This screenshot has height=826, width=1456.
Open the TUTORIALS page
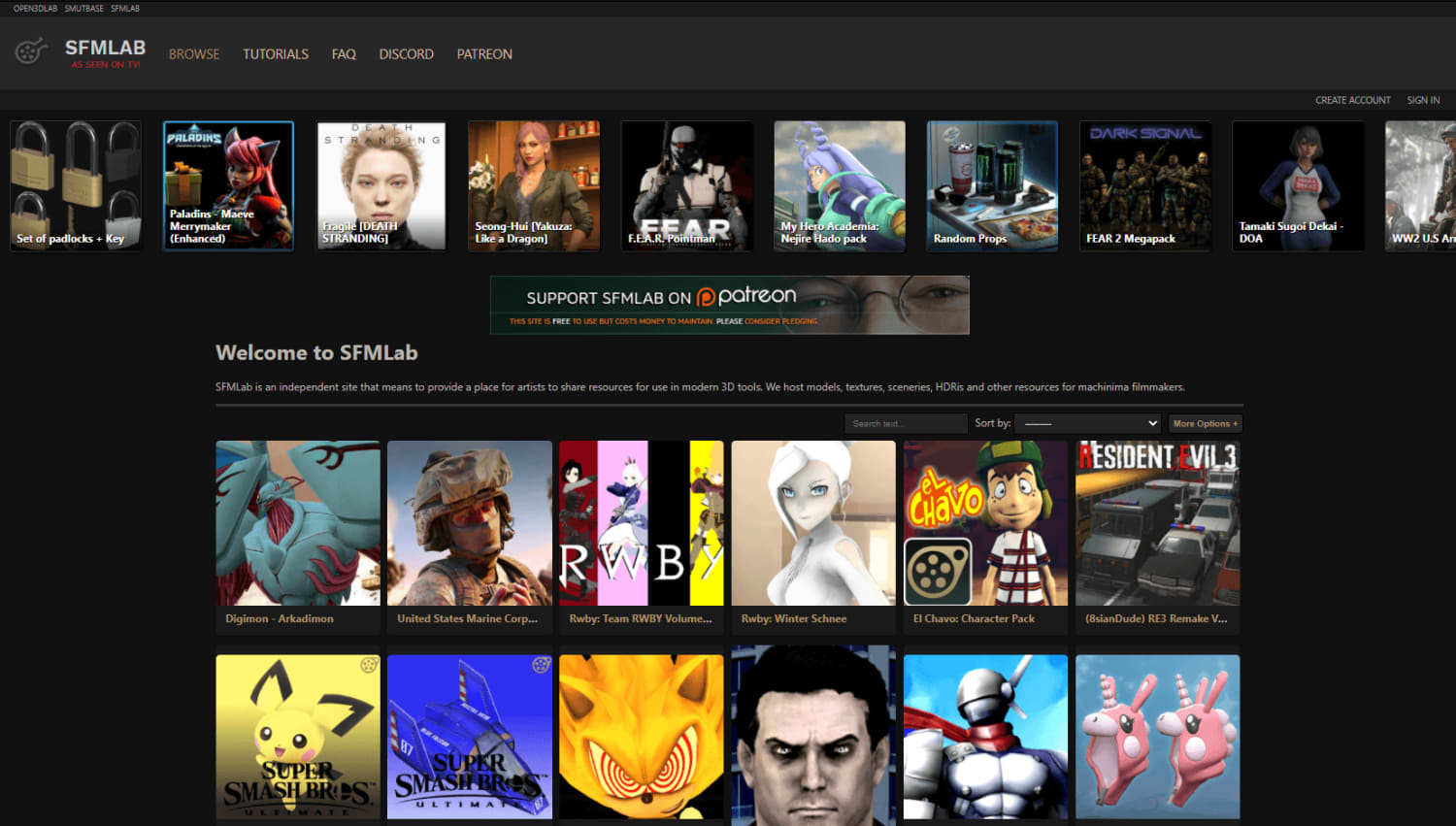coord(276,54)
